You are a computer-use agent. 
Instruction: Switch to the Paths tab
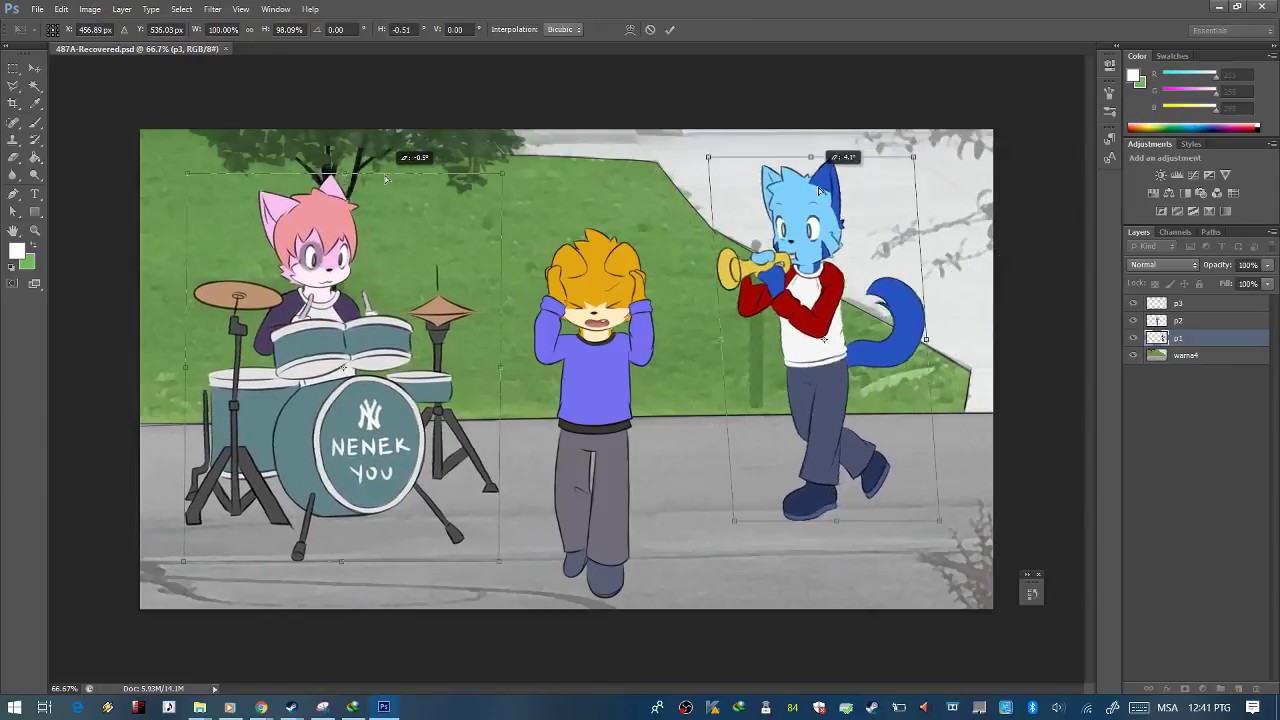point(1211,232)
